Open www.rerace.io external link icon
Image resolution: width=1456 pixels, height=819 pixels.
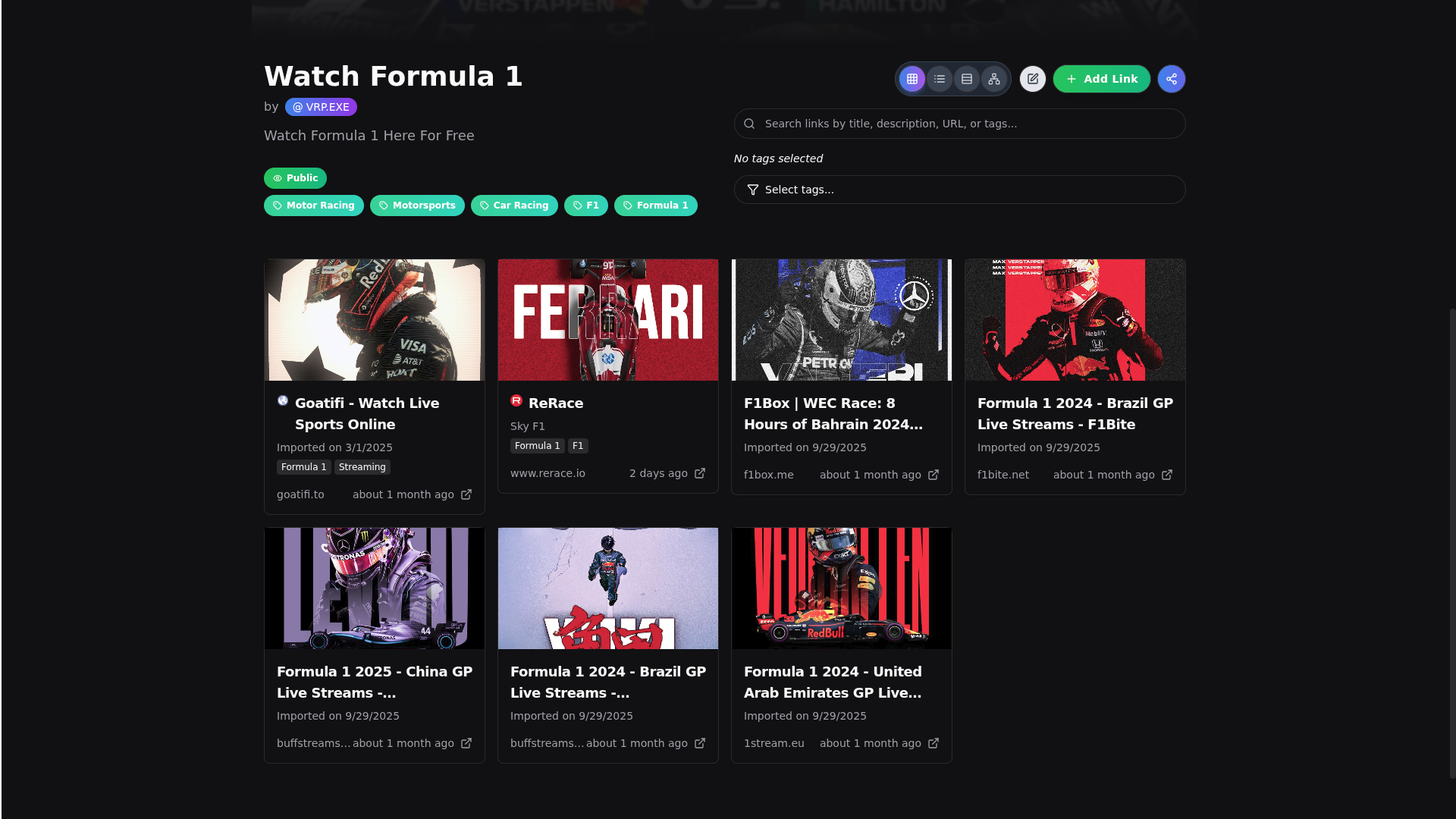click(700, 473)
